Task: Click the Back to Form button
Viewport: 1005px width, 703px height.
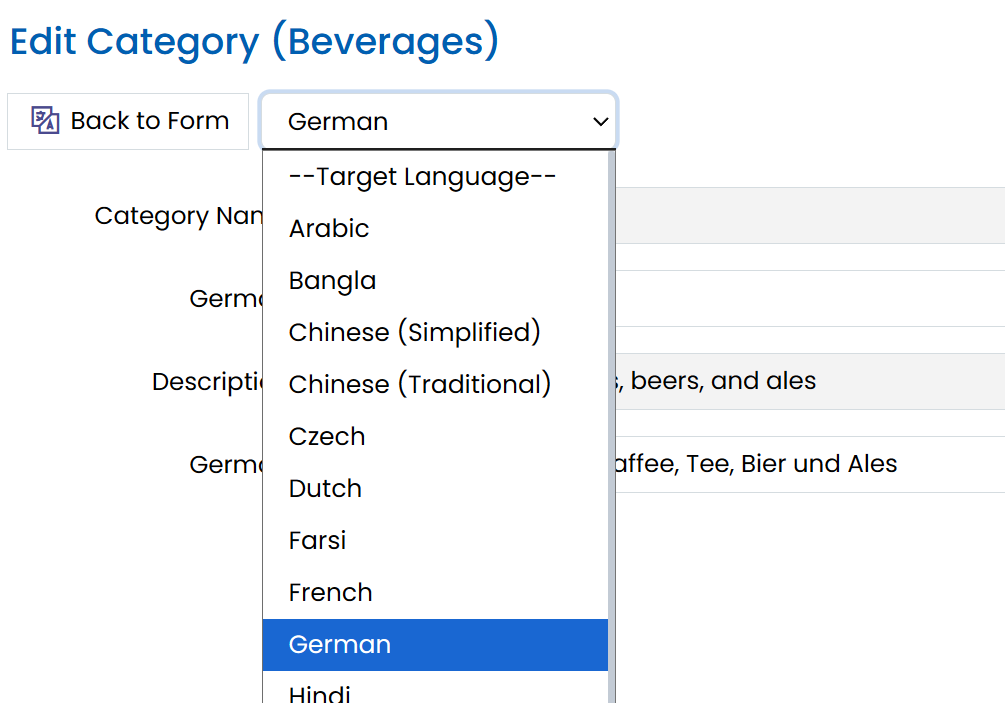Action: (127, 120)
